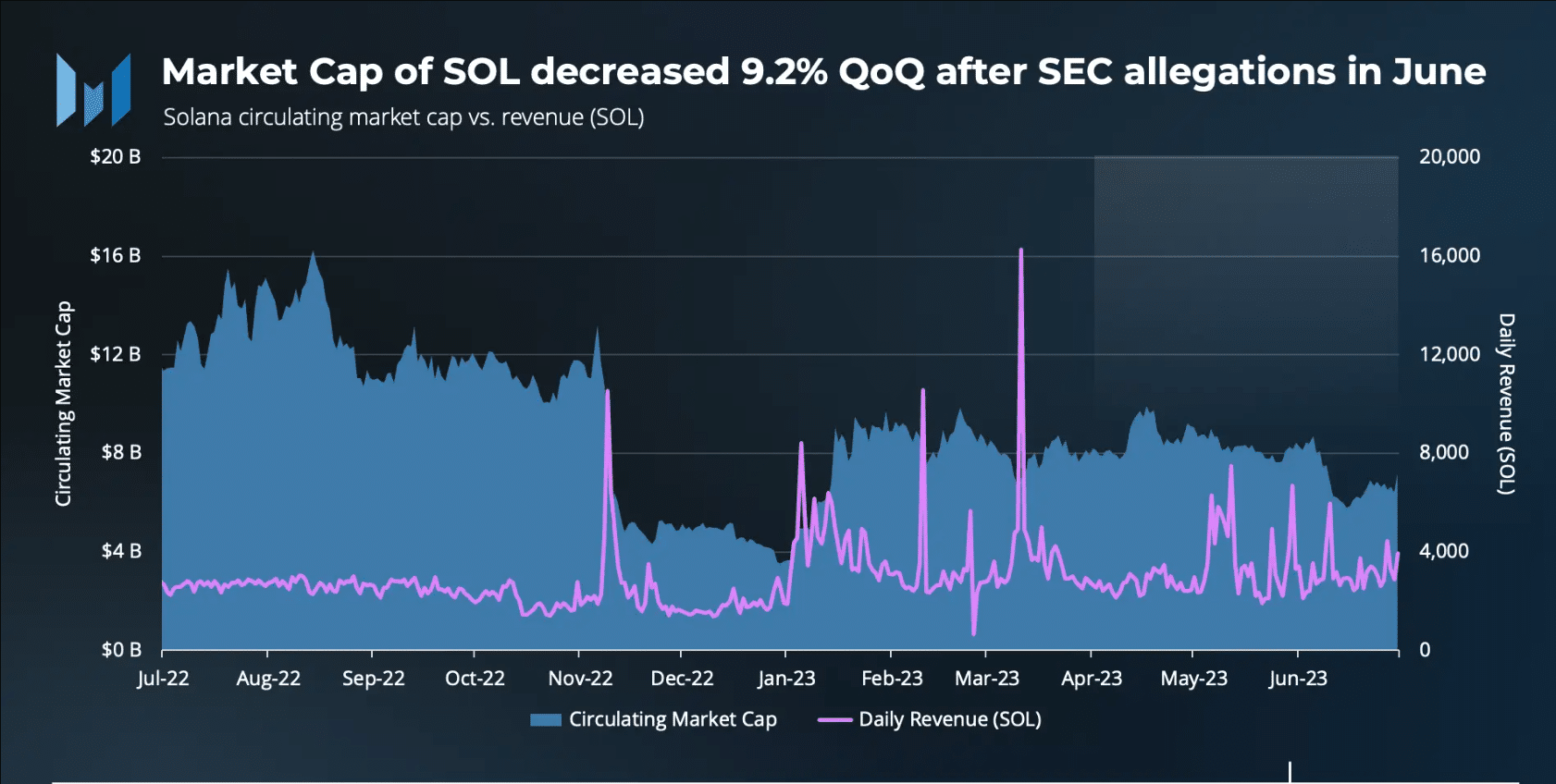Click the blue Circulating Market Cap legend swatch
The image size is (1556, 784).
546,720
